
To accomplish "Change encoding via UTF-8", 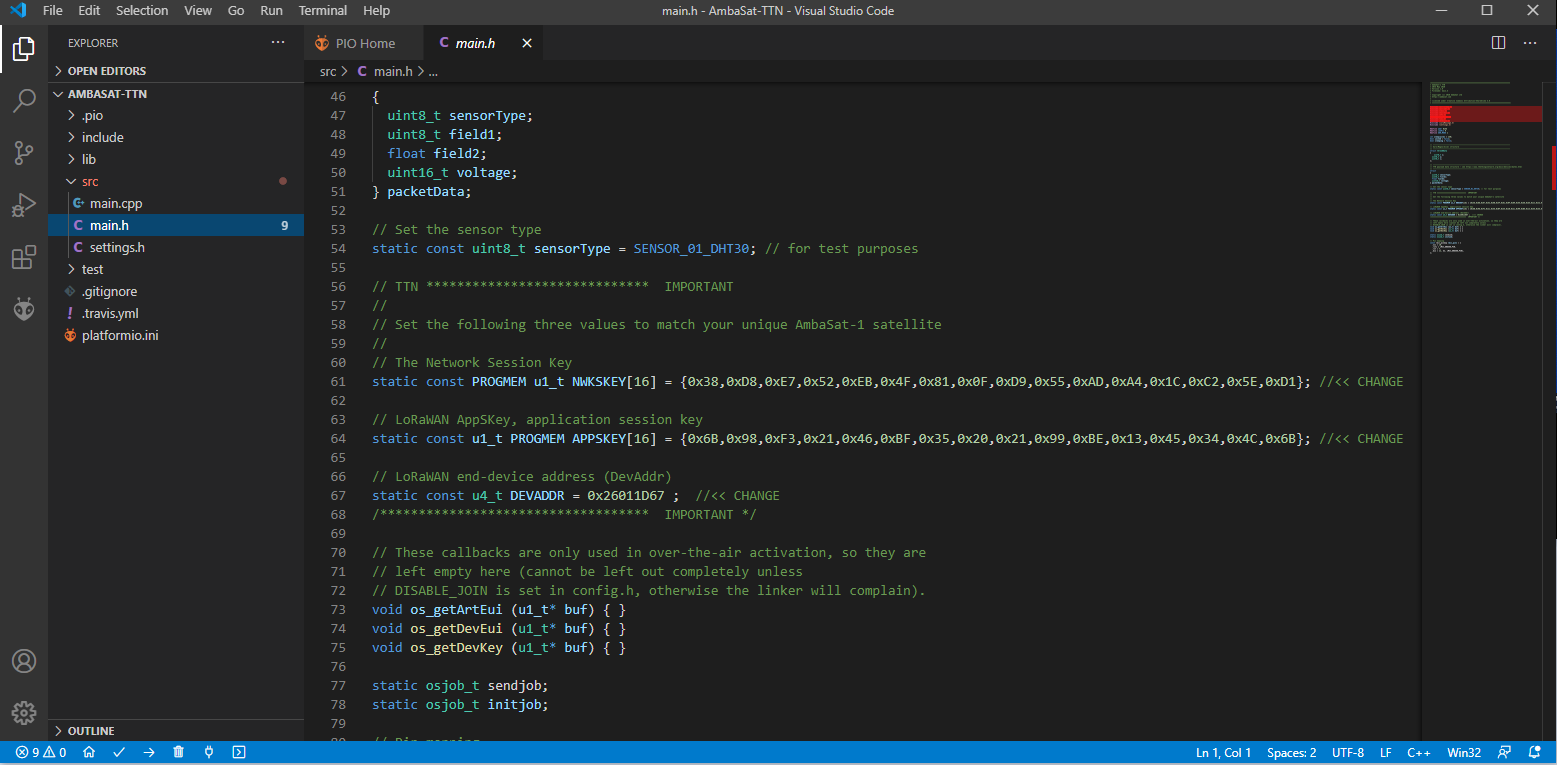I will [1348, 753].
